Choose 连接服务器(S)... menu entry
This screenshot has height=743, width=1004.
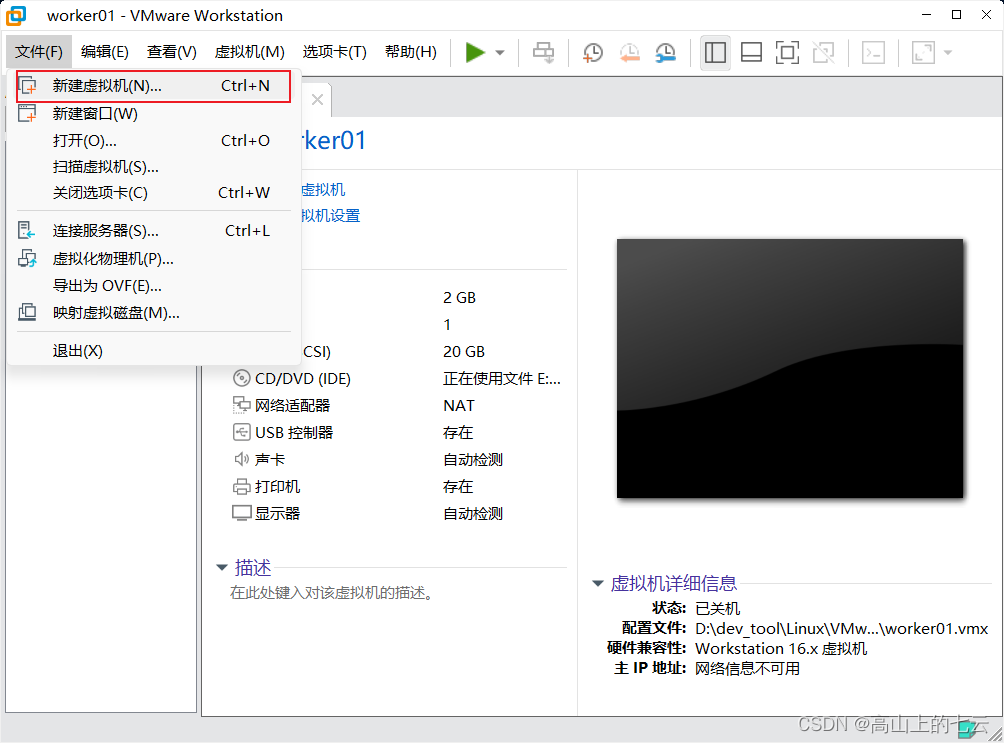154,231
